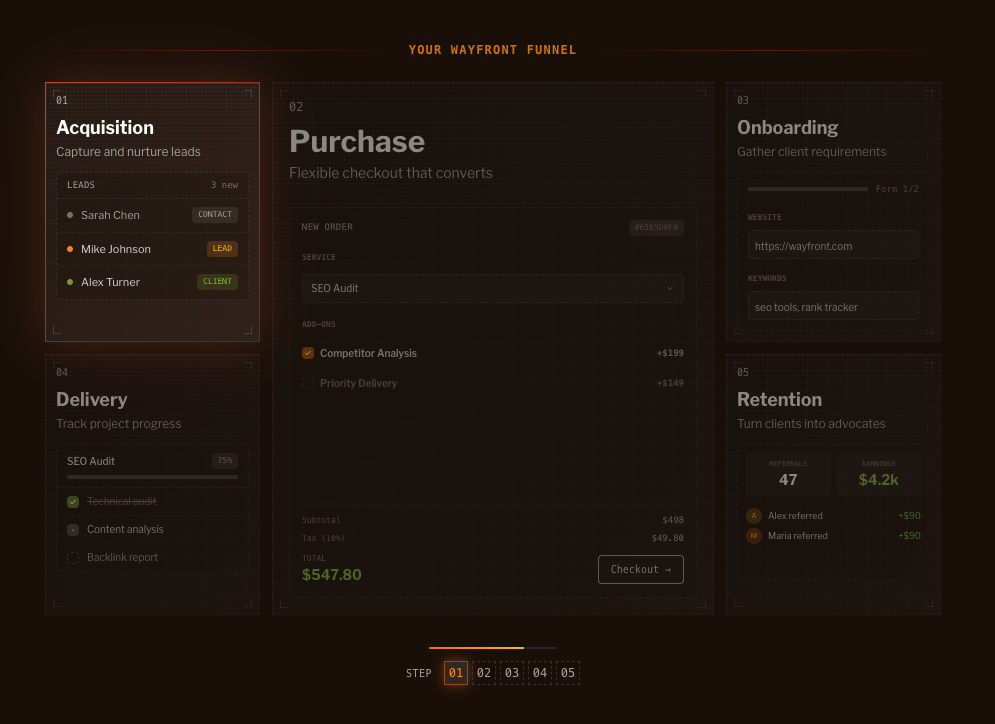Screen dimensions: 995x724
Task: Open the Onboarding card heading
Action: click(787, 128)
